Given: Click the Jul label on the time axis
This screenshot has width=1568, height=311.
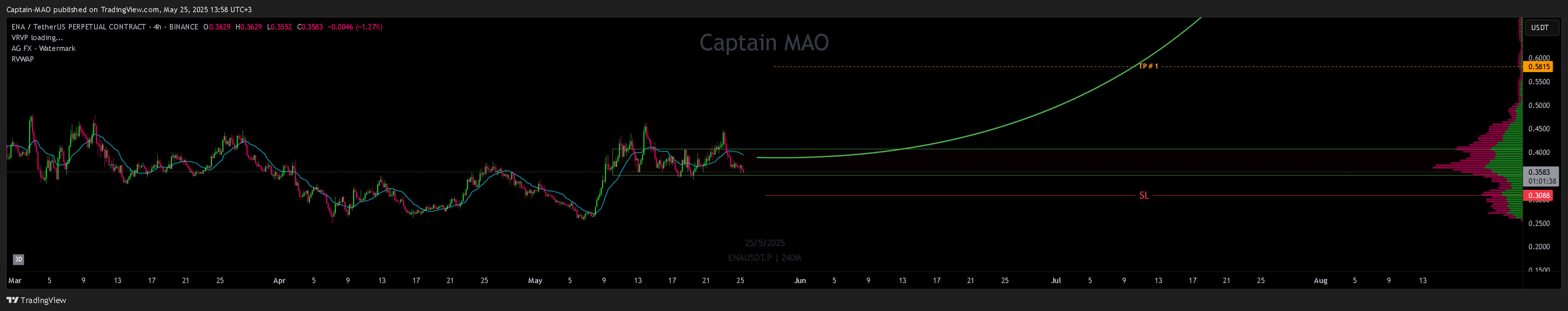Looking at the screenshot, I should click(x=1056, y=281).
